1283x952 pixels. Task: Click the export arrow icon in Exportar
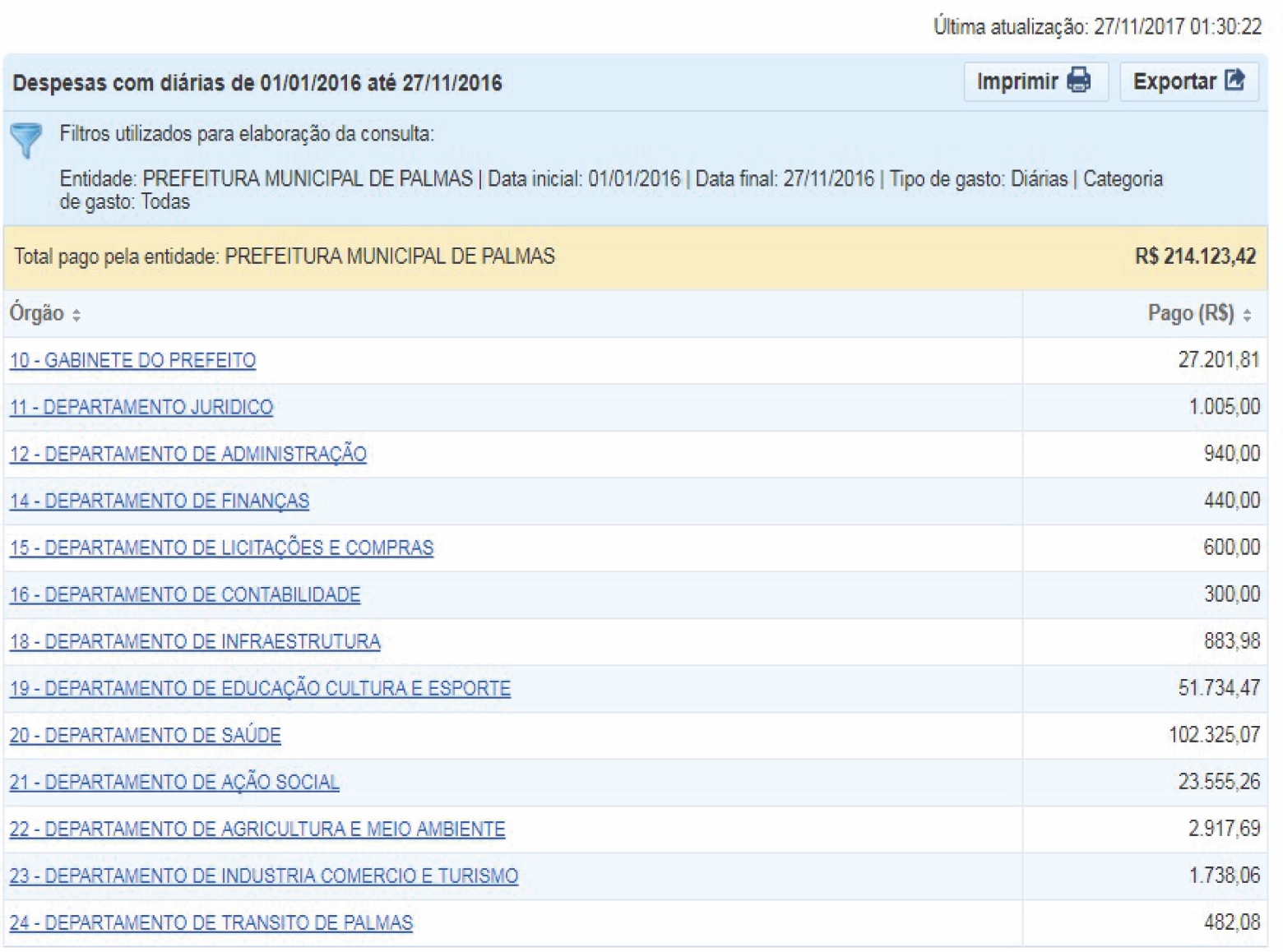1234,81
